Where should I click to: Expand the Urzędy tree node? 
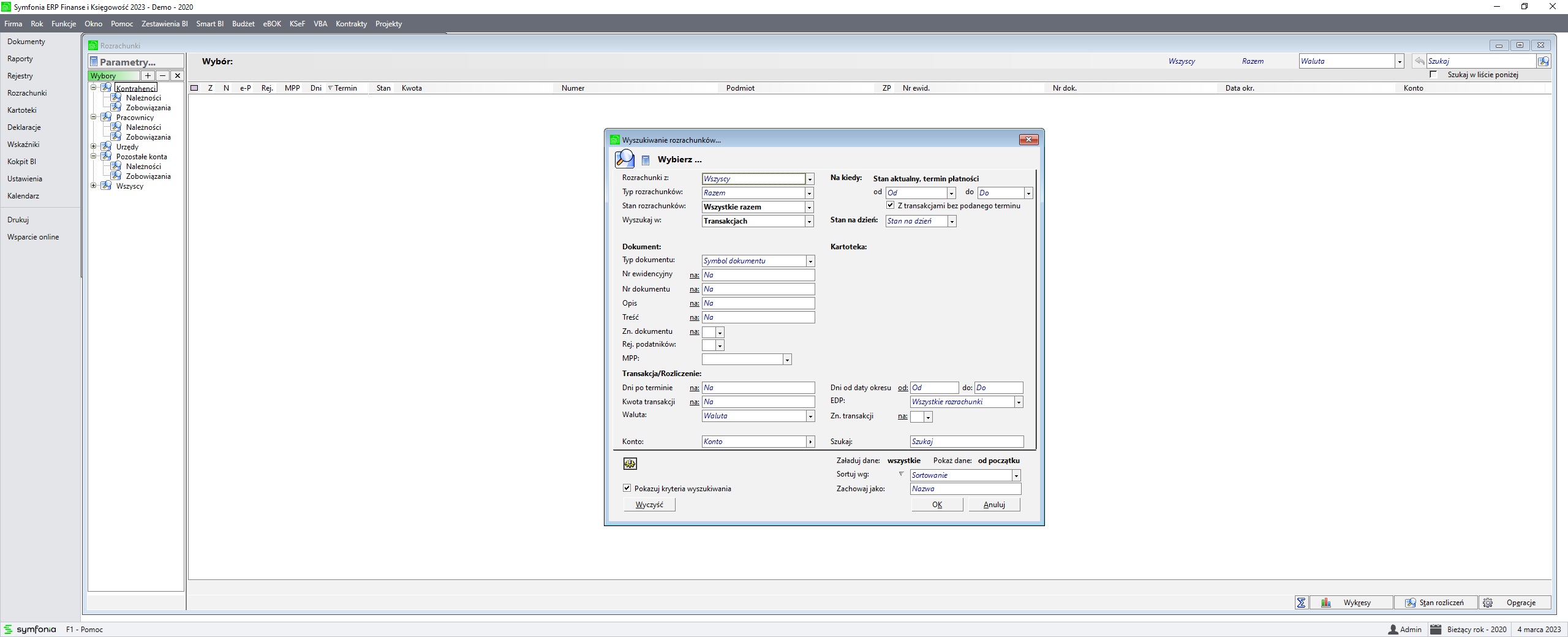[x=94, y=146]
